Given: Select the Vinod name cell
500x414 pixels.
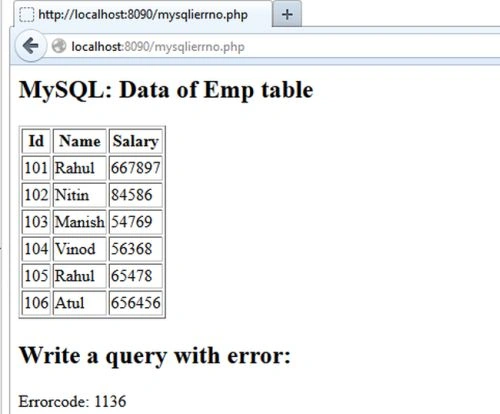Looking at the screenshot, I should [80, 249].
